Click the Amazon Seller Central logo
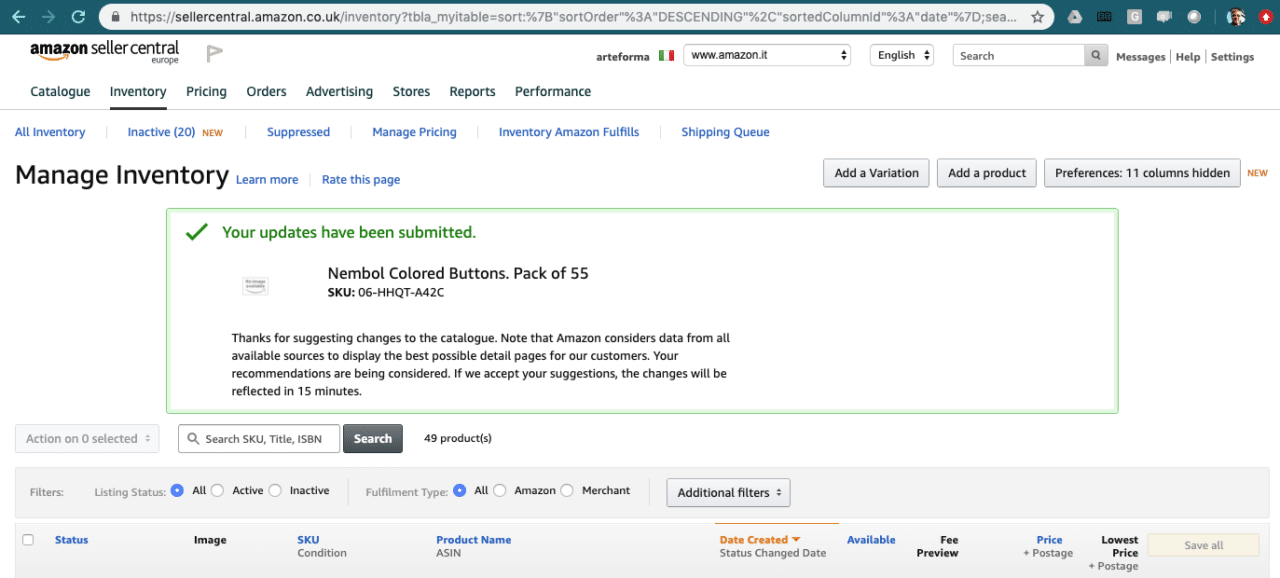1280x578 pixels. coord(104,51)
